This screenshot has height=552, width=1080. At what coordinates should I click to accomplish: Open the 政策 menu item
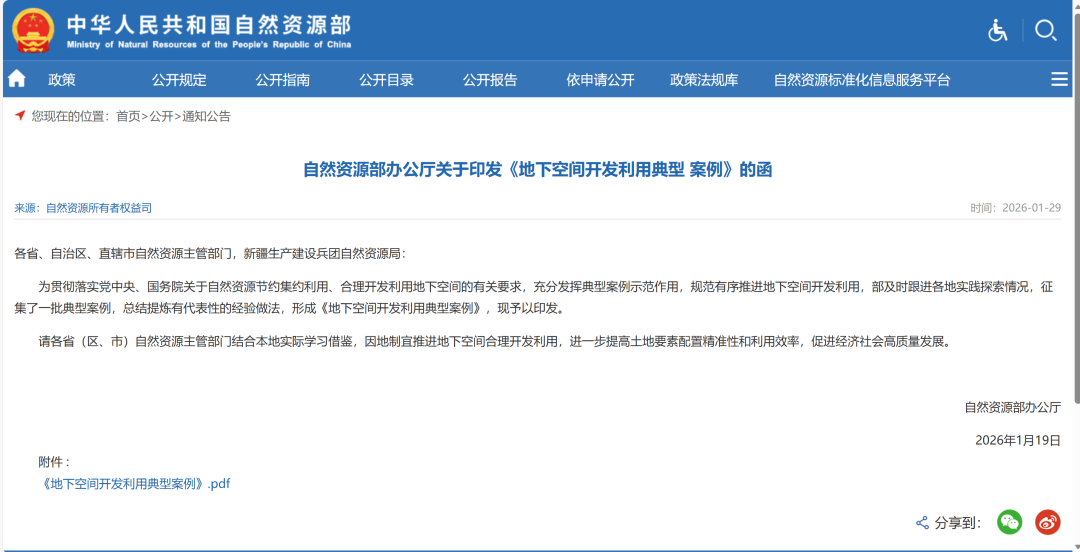point(62,80)
